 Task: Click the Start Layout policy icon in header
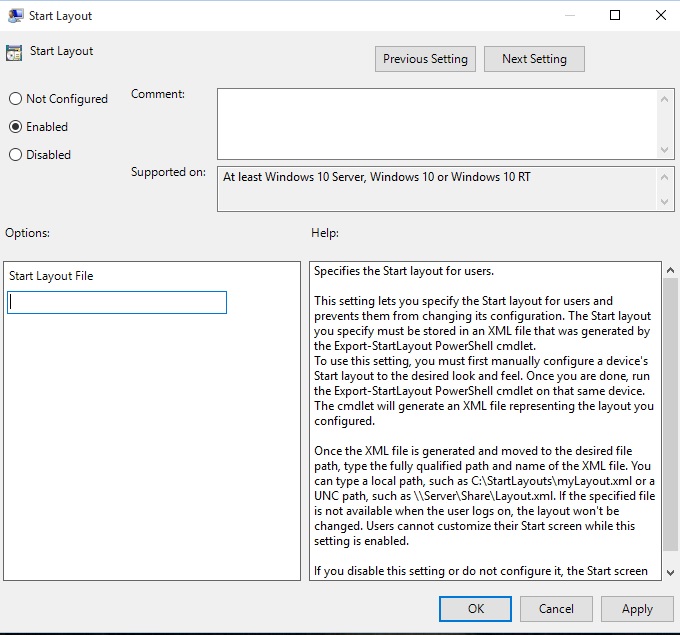14,53
